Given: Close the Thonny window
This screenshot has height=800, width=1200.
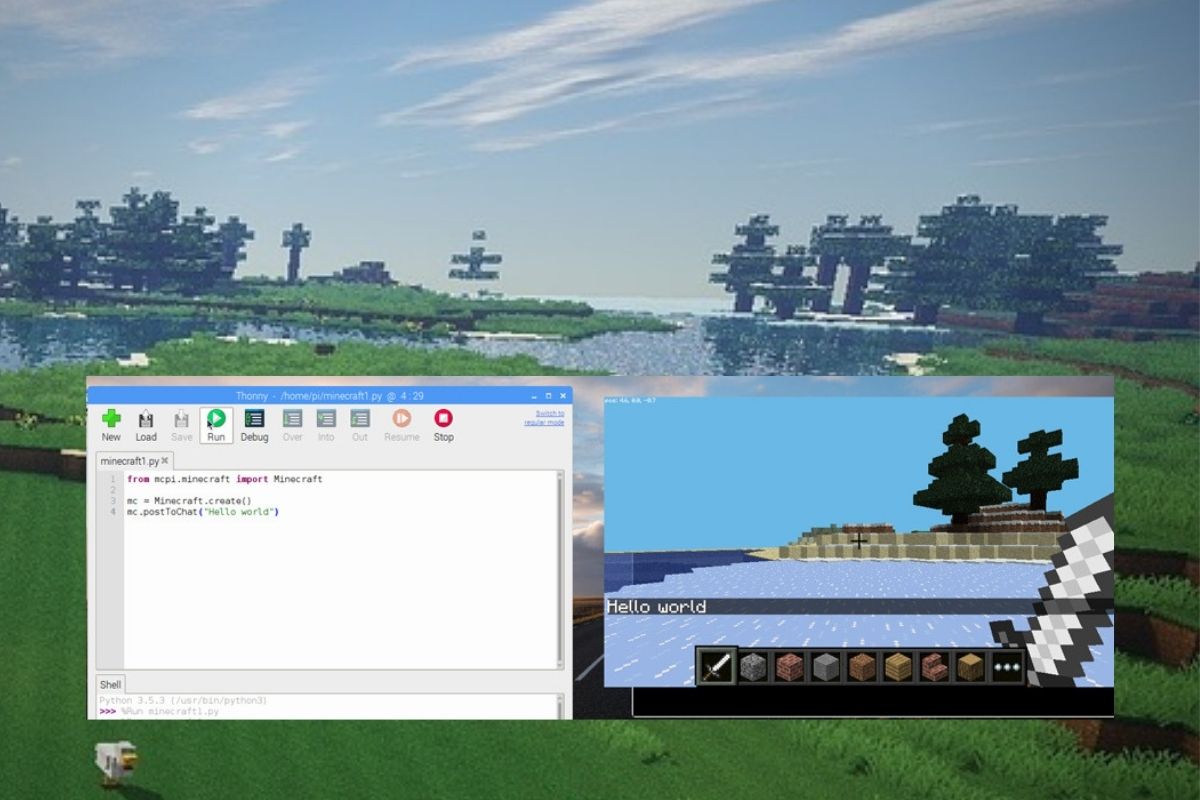Looking at the screenshot, I should point(562,396).
